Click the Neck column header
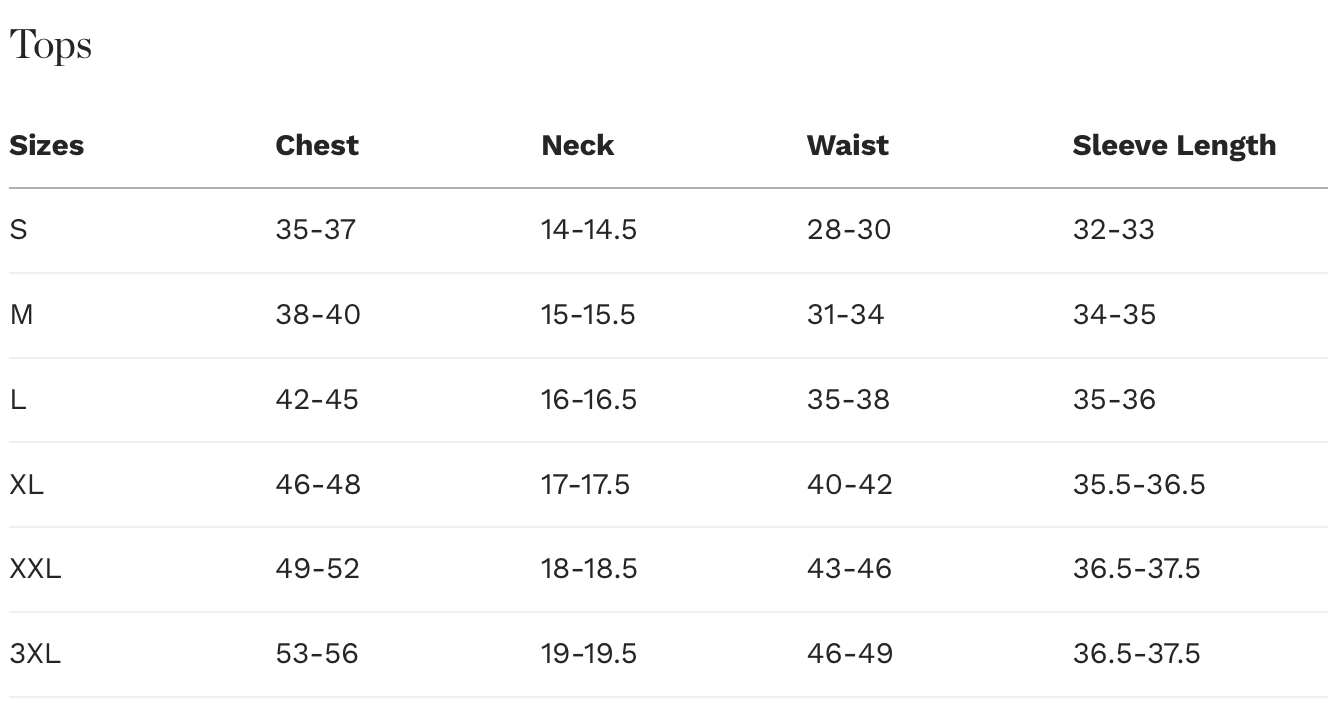Image resolution: width=1328 pixels, height=704 pixels. 578,145
